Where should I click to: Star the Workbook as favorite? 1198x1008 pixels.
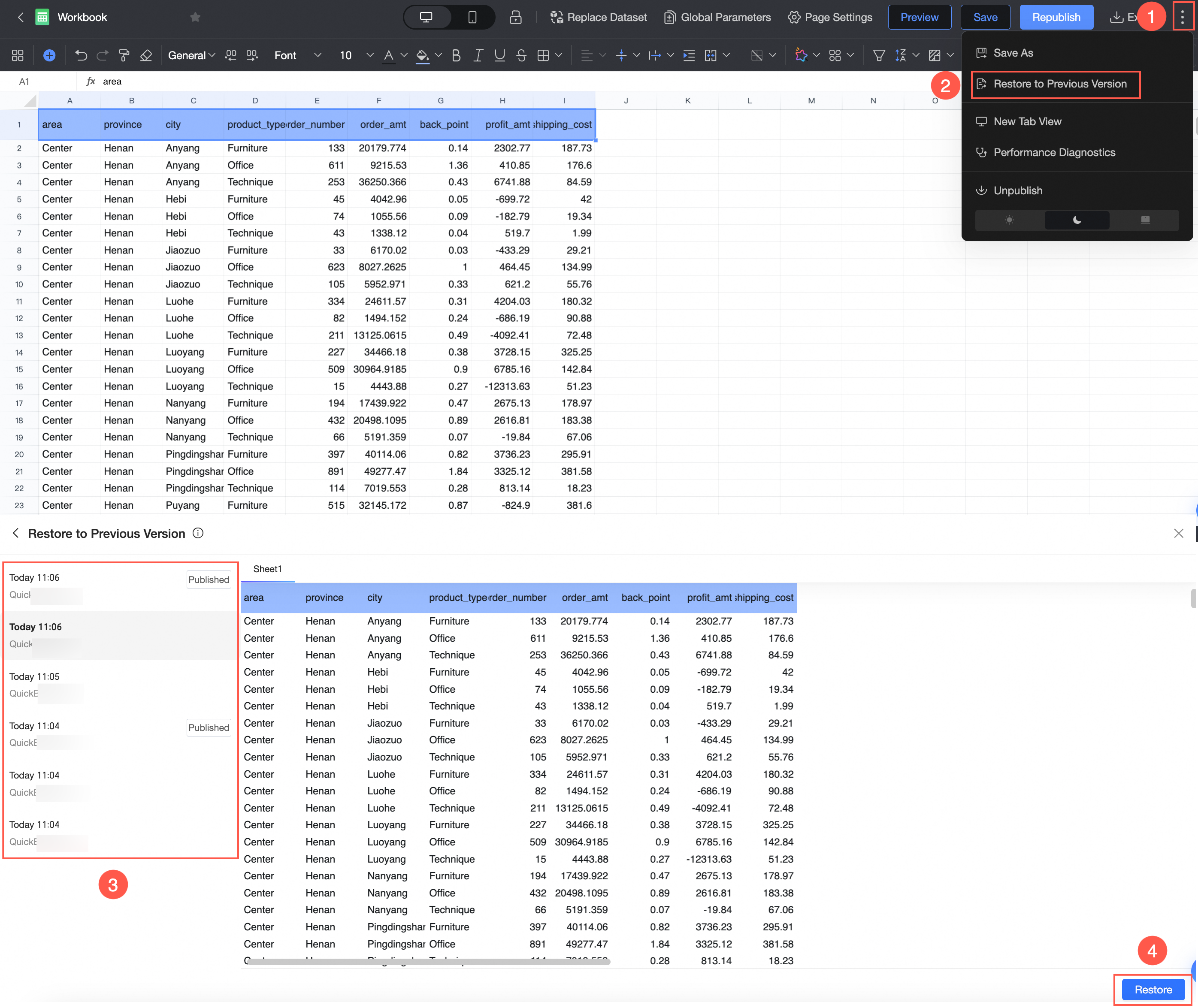[x=195, y=17]
